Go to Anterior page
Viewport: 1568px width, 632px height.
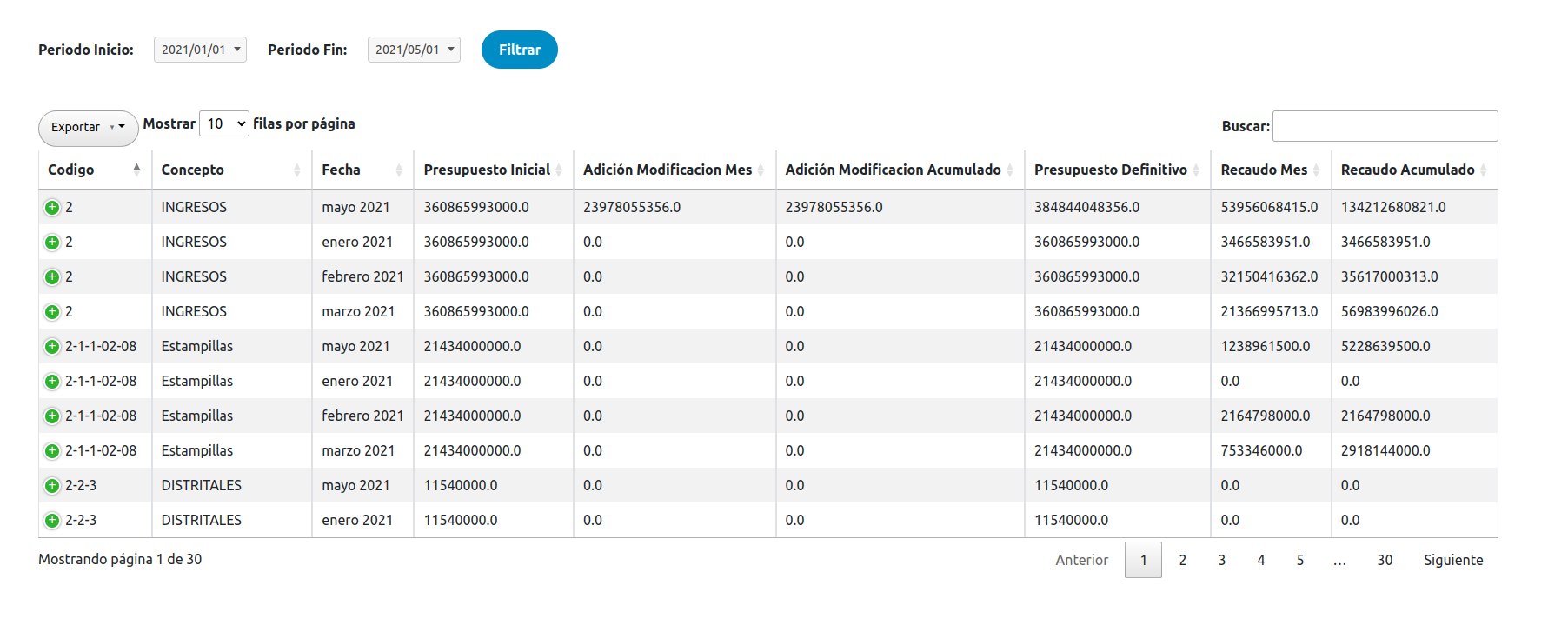1082,560
